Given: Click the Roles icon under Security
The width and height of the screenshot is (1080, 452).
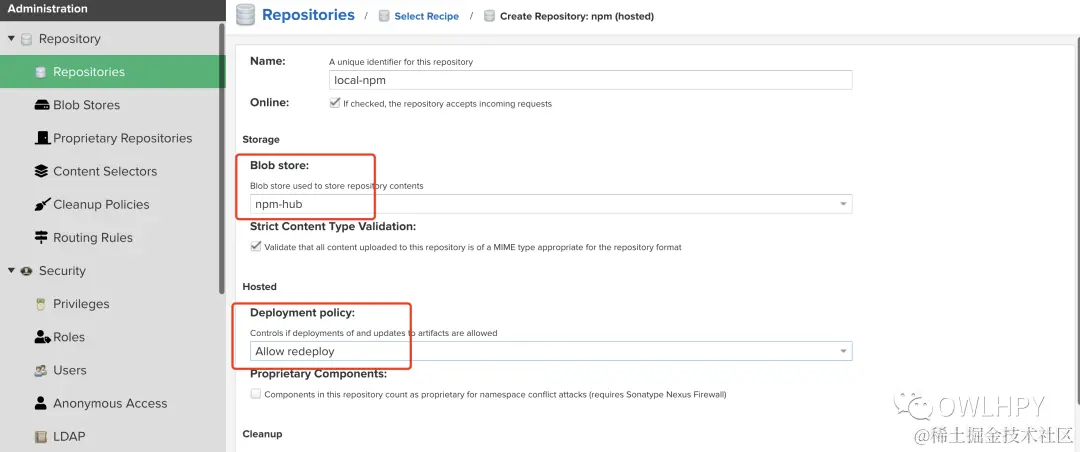Looking at the screenshot, I should coord(41,337).
